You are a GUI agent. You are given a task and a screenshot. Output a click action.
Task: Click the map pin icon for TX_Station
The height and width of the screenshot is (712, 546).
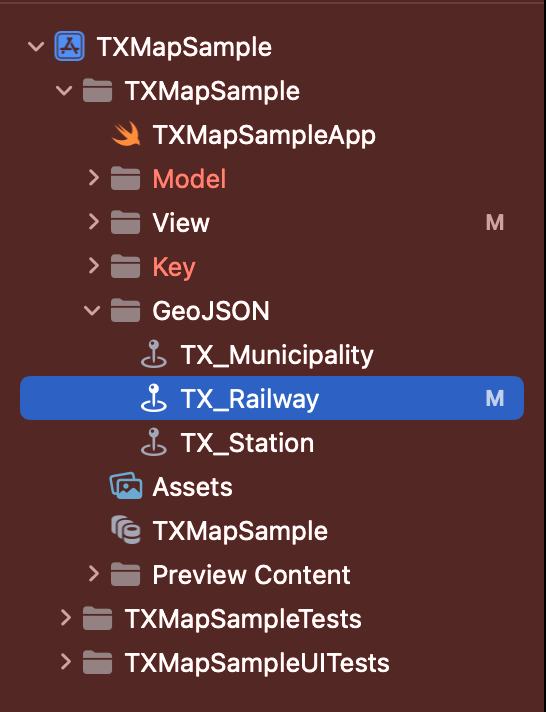click(x=154, y=442)
